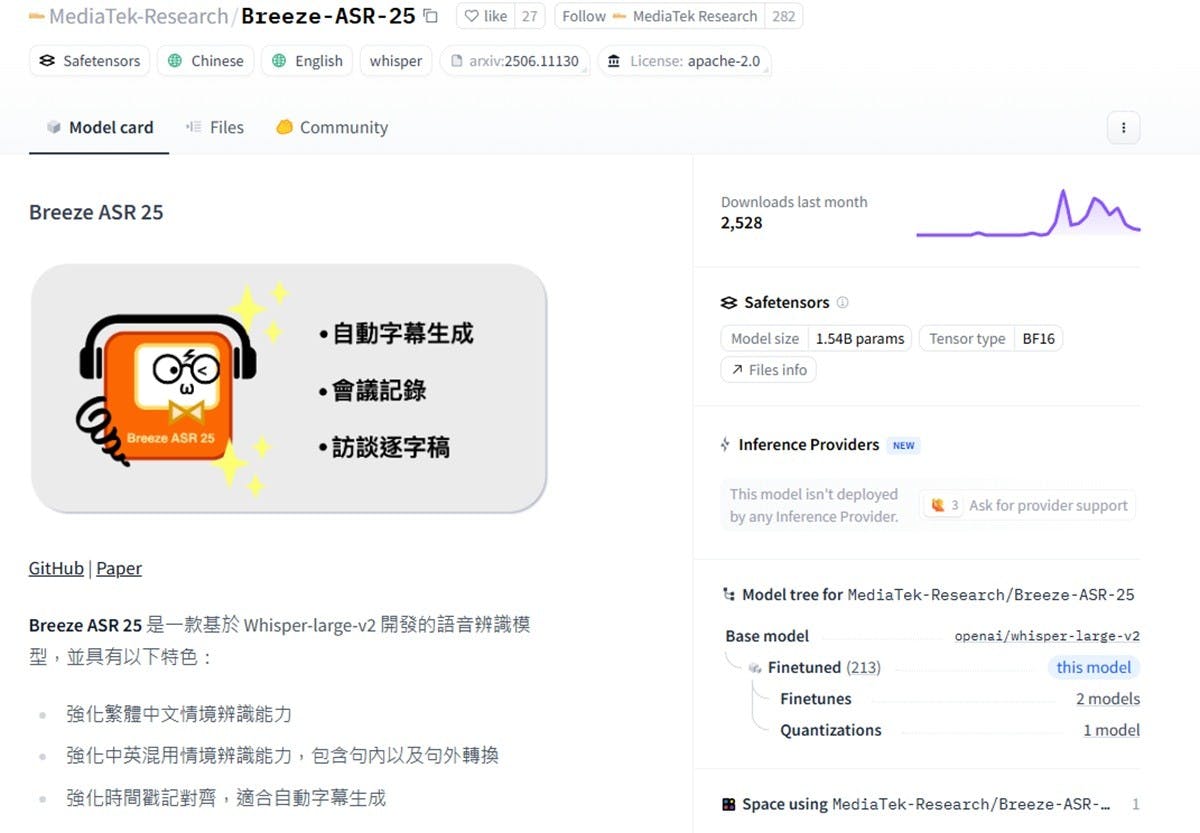This screenshot has width=1200, height=833.
Task: Open the openai/whisper-large-v2 base model
Action: (x=1047, y=636)
